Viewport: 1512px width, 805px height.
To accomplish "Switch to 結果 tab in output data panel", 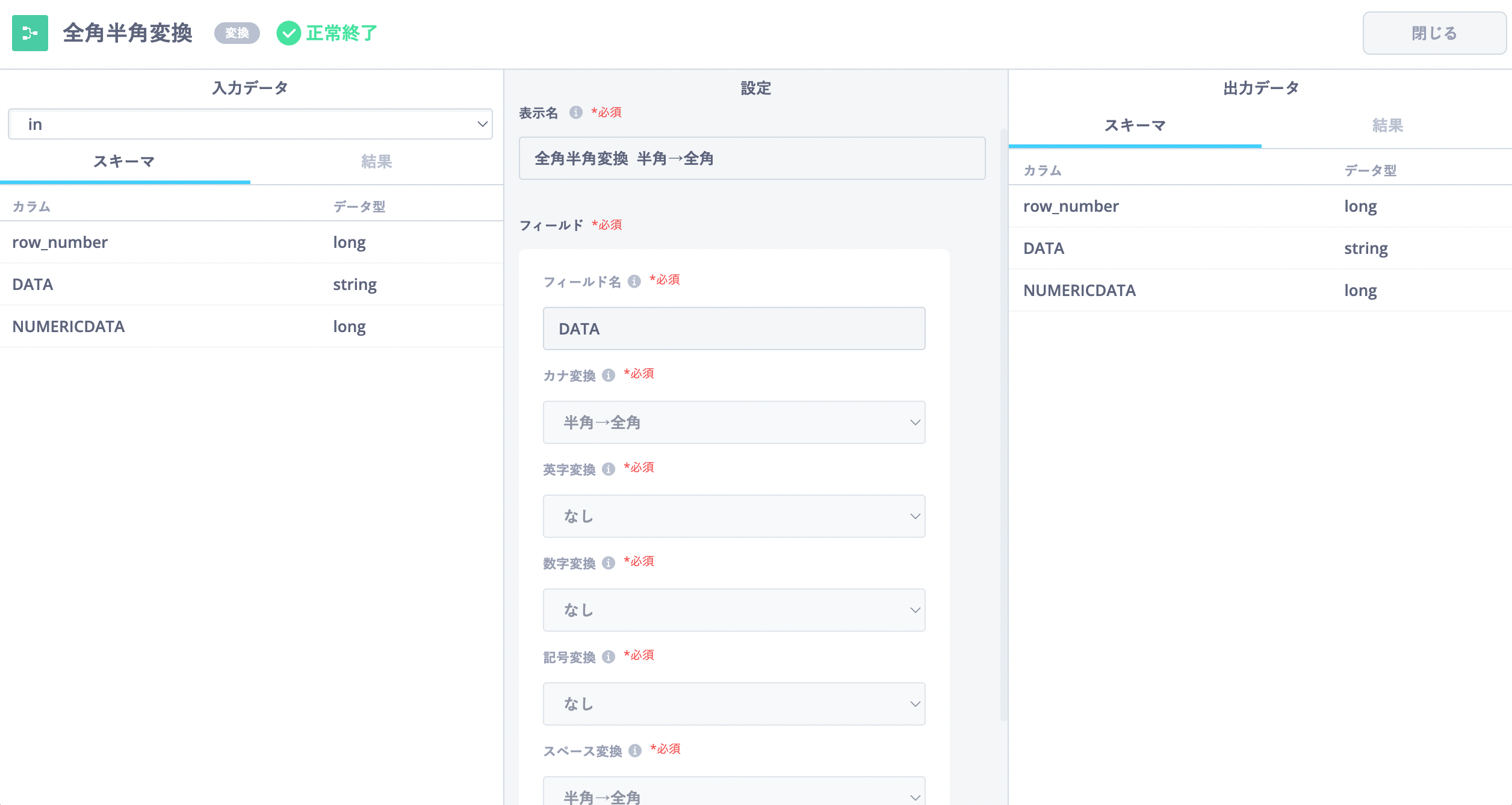I will (1387, 125).
